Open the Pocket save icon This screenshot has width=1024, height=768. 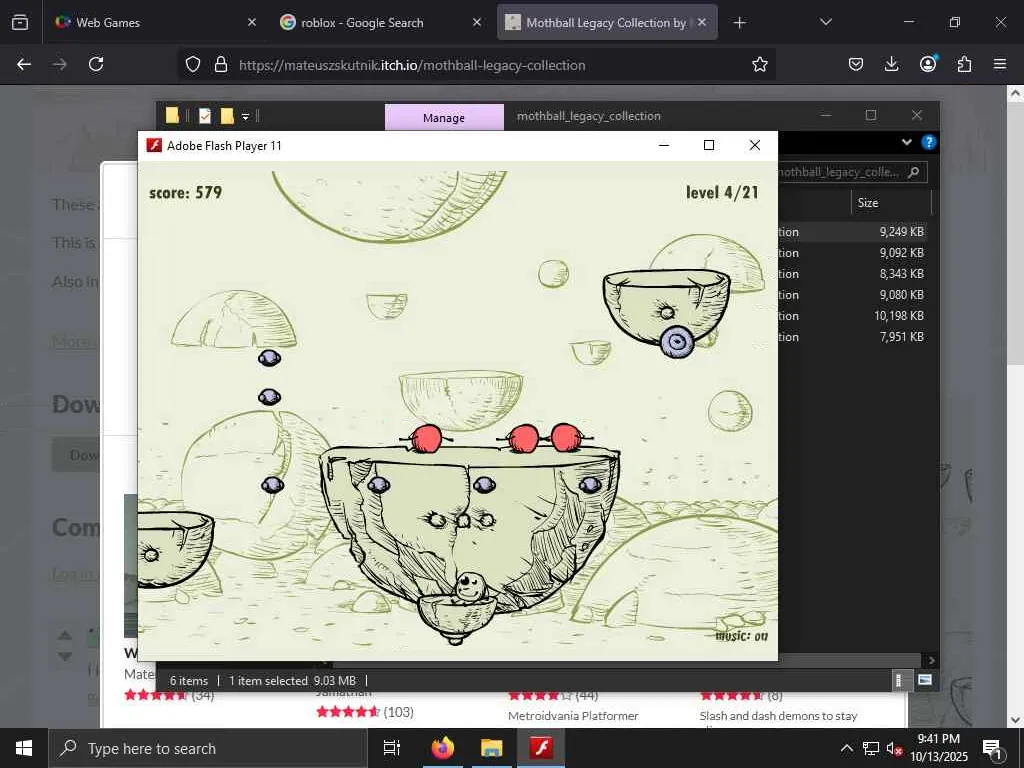point(856,64)
